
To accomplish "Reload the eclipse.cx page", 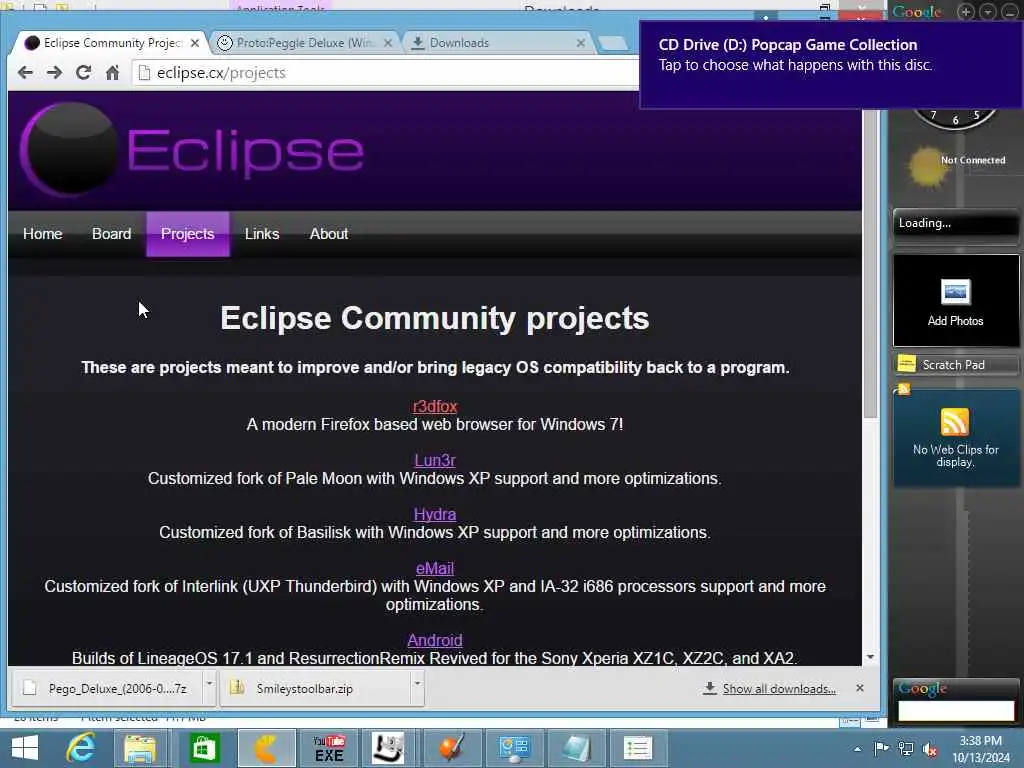I will (x=84, y=72).
